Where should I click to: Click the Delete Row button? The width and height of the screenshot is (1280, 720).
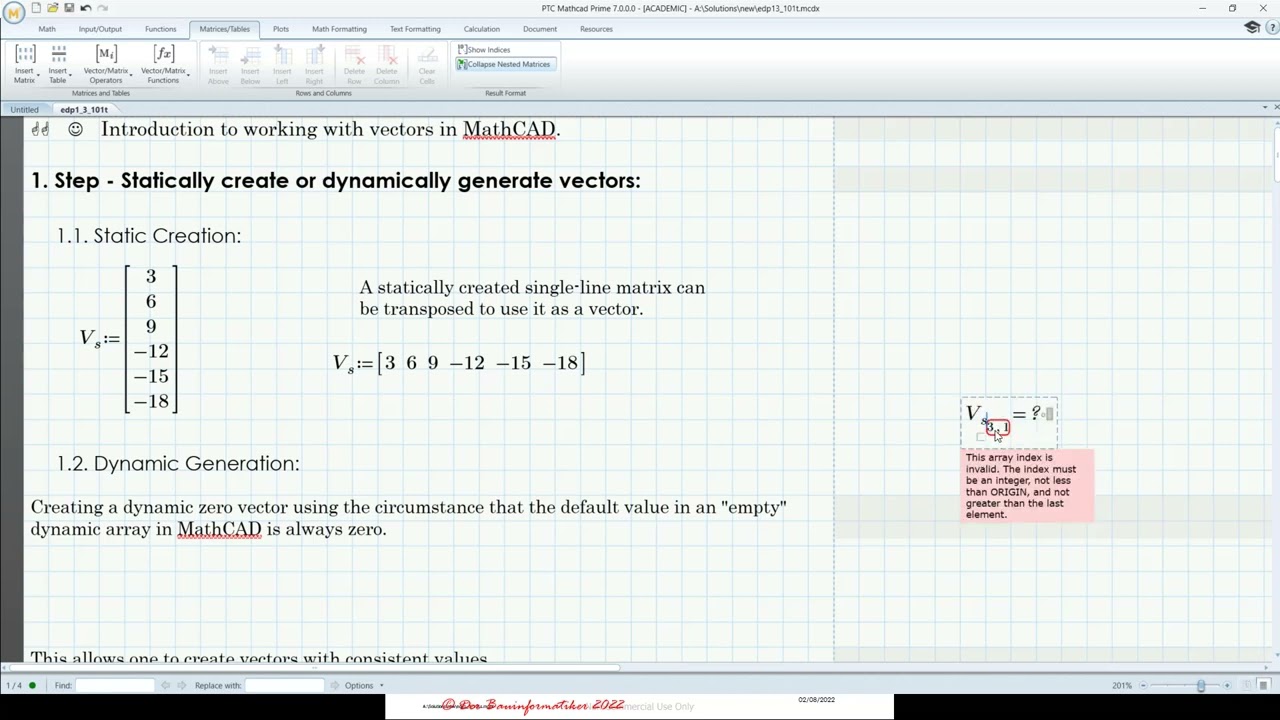(354, 66)
